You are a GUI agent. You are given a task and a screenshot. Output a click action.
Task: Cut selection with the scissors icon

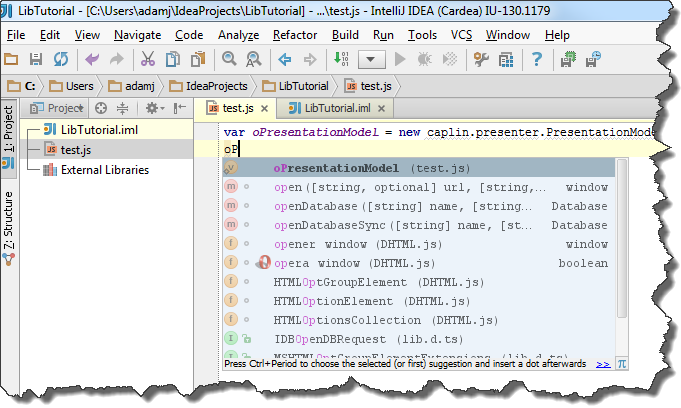coord(148,59)
